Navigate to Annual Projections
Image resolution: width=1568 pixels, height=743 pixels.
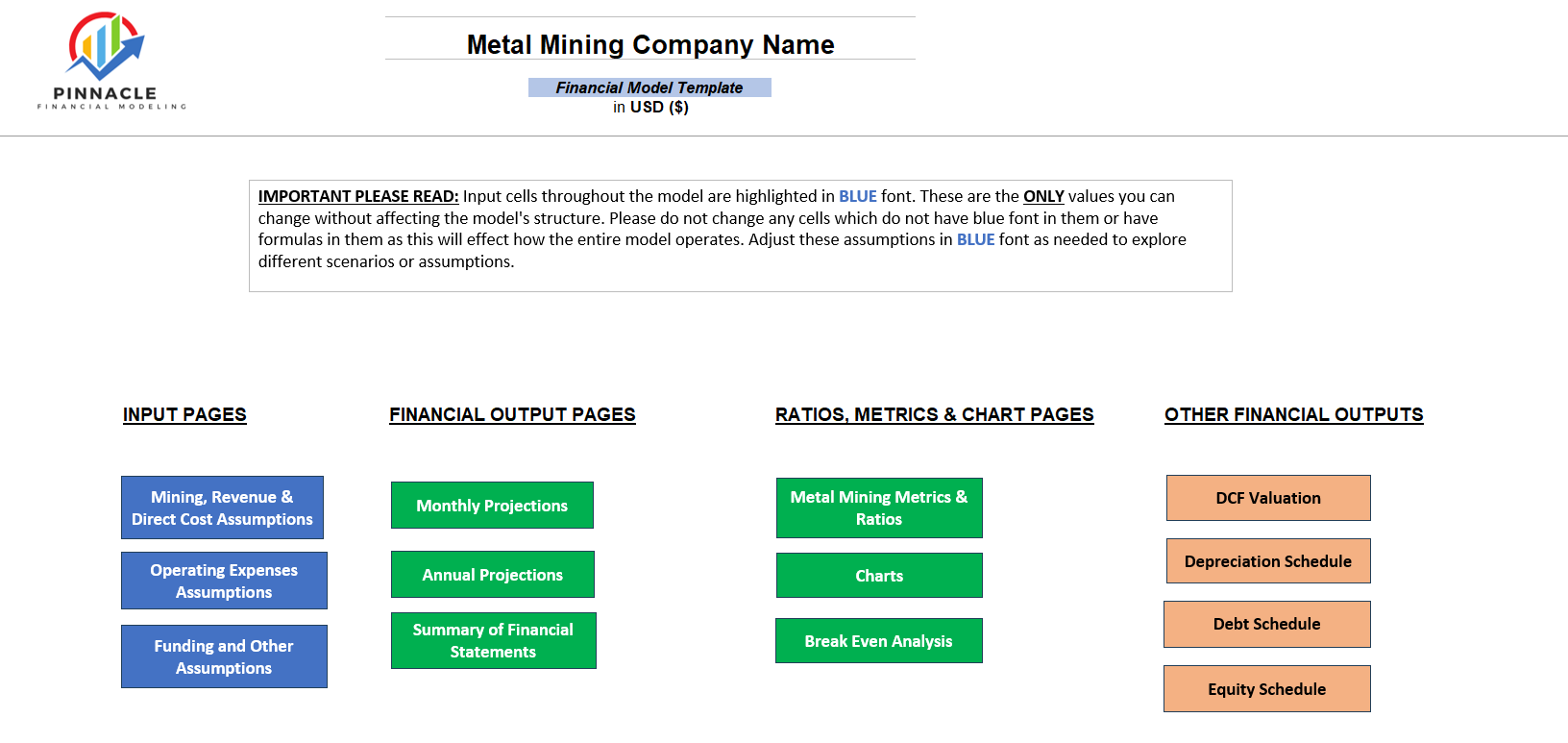click(x=493, y=575)
